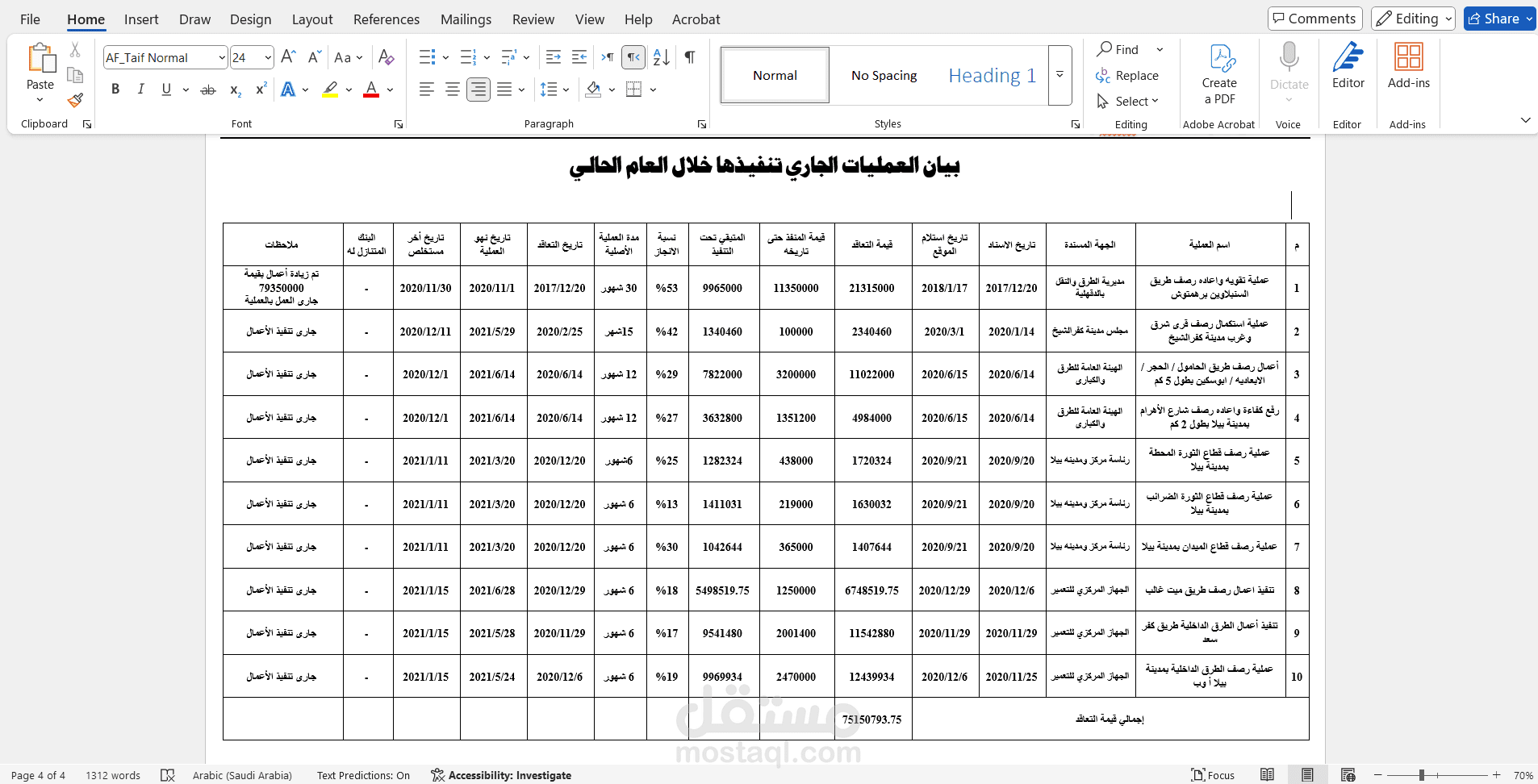Expand the Styles gallery
Image resolution: width=1538 pixels, height=784 pixels.
[x=1059, y=75]
